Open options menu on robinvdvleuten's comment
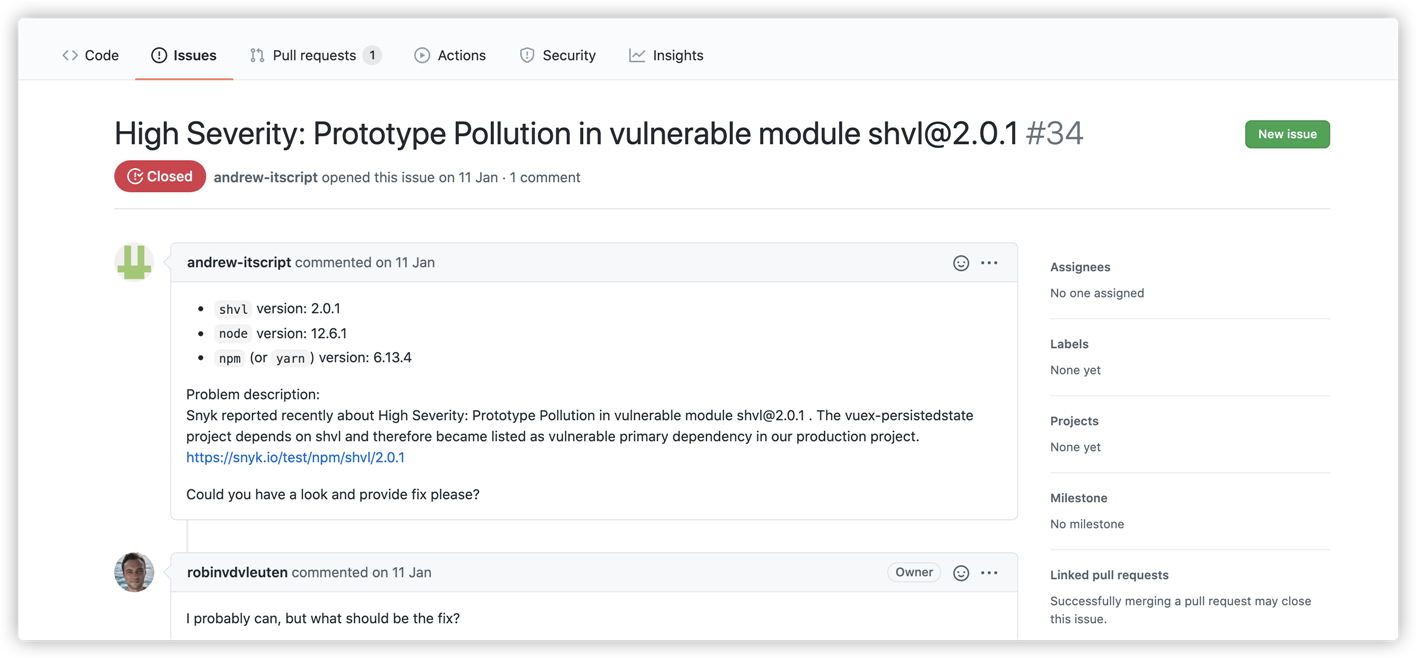The height and width of the screenshot is (658, 1416). (x=989, y=573)
